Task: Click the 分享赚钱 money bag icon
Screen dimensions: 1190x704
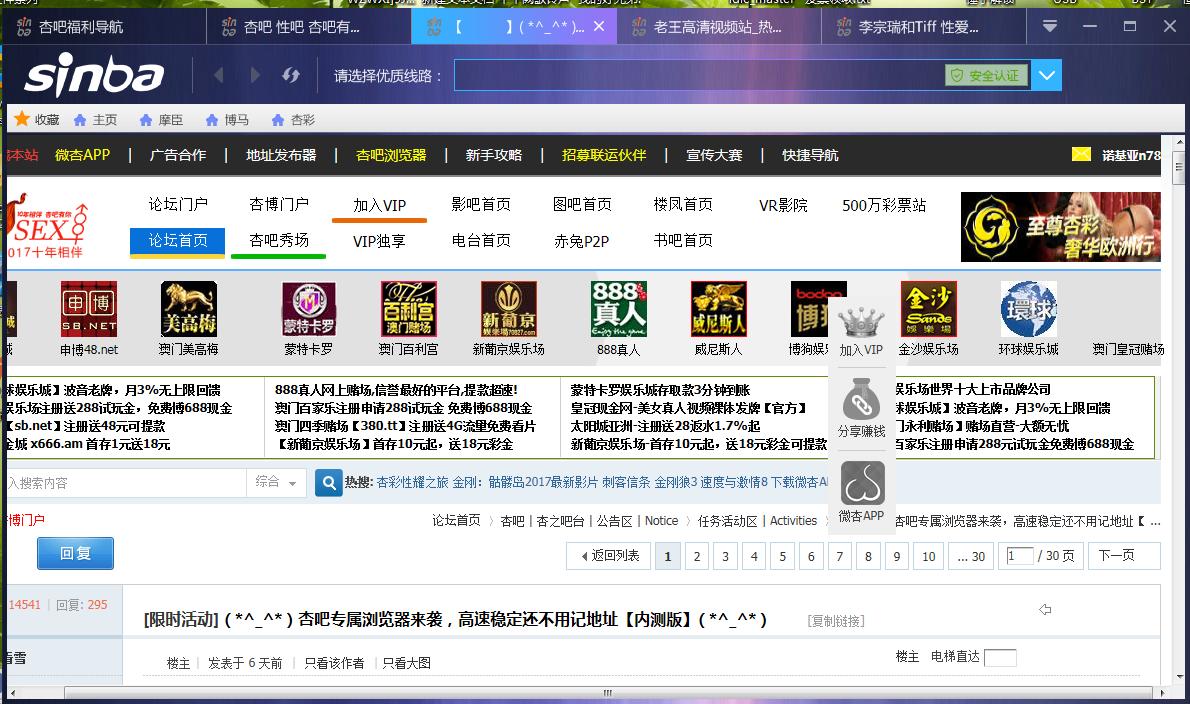Action: tap(861, 403)
